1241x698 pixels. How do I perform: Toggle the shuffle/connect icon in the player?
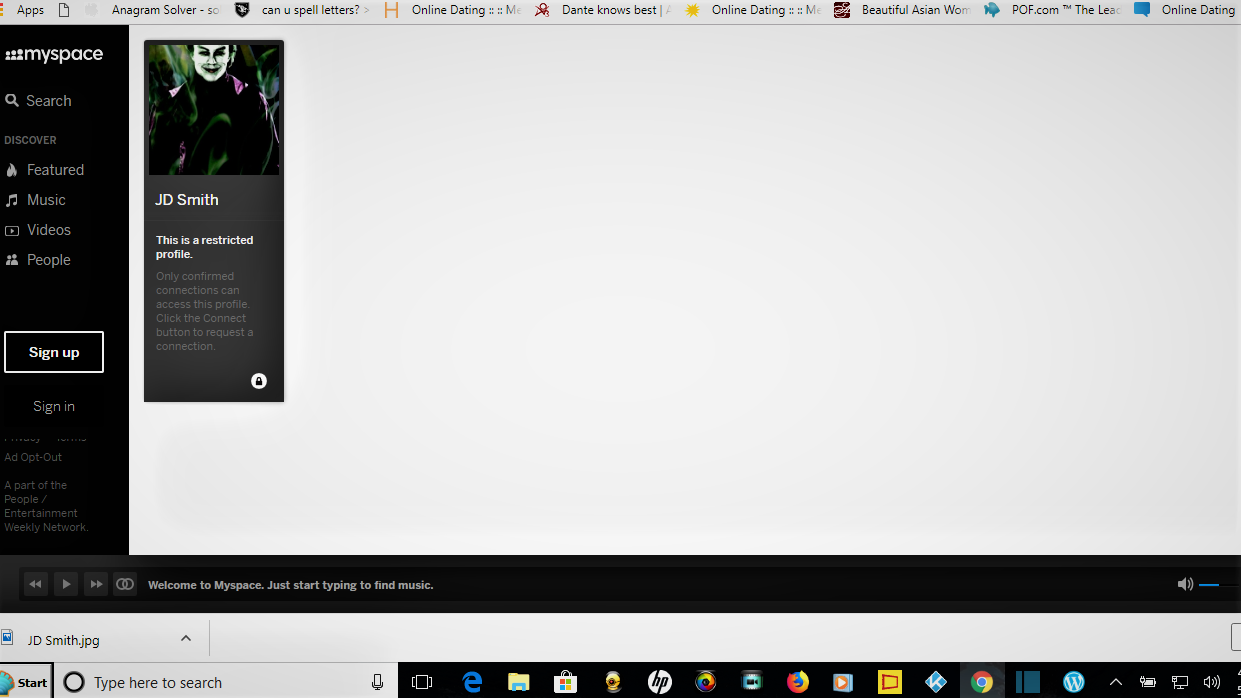[125, 584]
